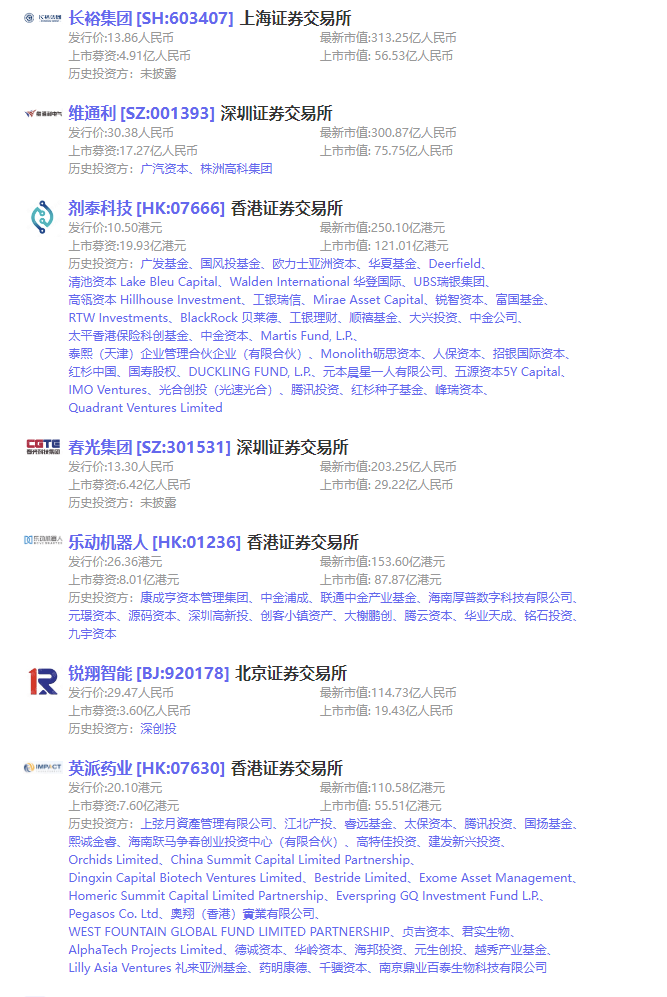Click the 春光集团 CGTG logo icon
Image resolution: width=667 pixels, height=997 pixels.
coord(43,447)
